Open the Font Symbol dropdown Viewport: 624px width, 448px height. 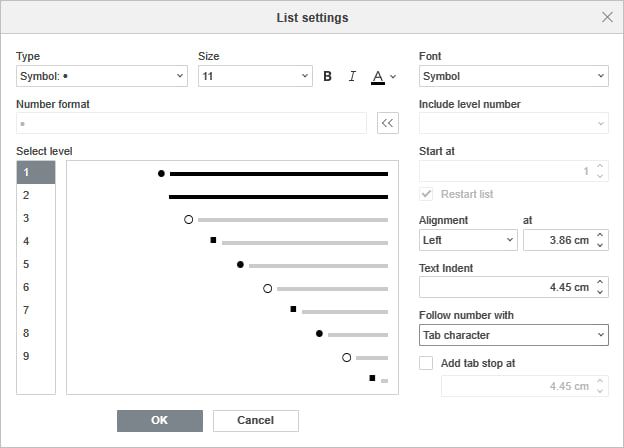tap(514, 76)
